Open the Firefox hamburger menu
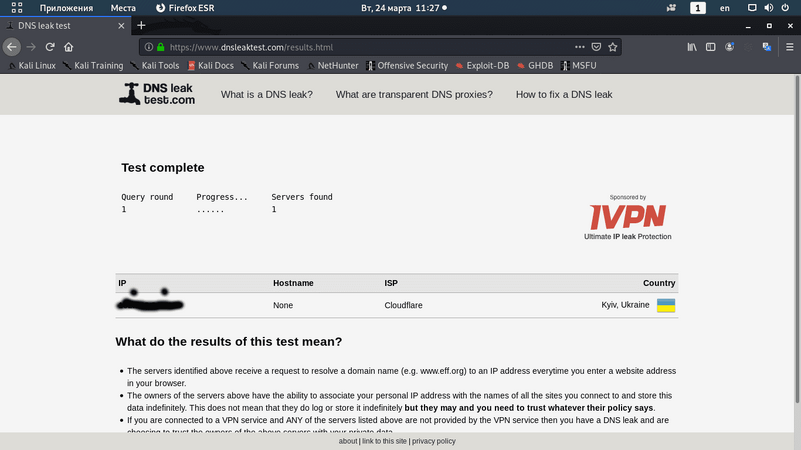This screenshot has width=801, height=450. [x=789, y=47]
